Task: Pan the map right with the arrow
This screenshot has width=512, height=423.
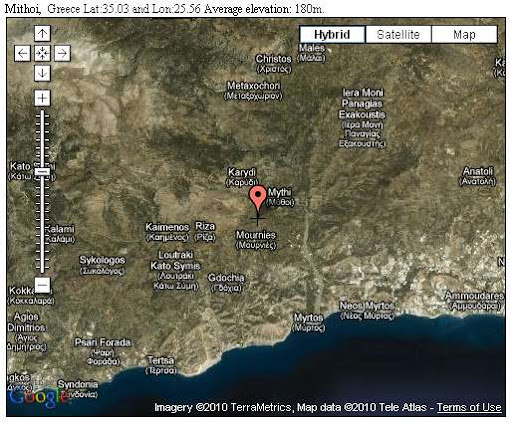Action: 62,53
